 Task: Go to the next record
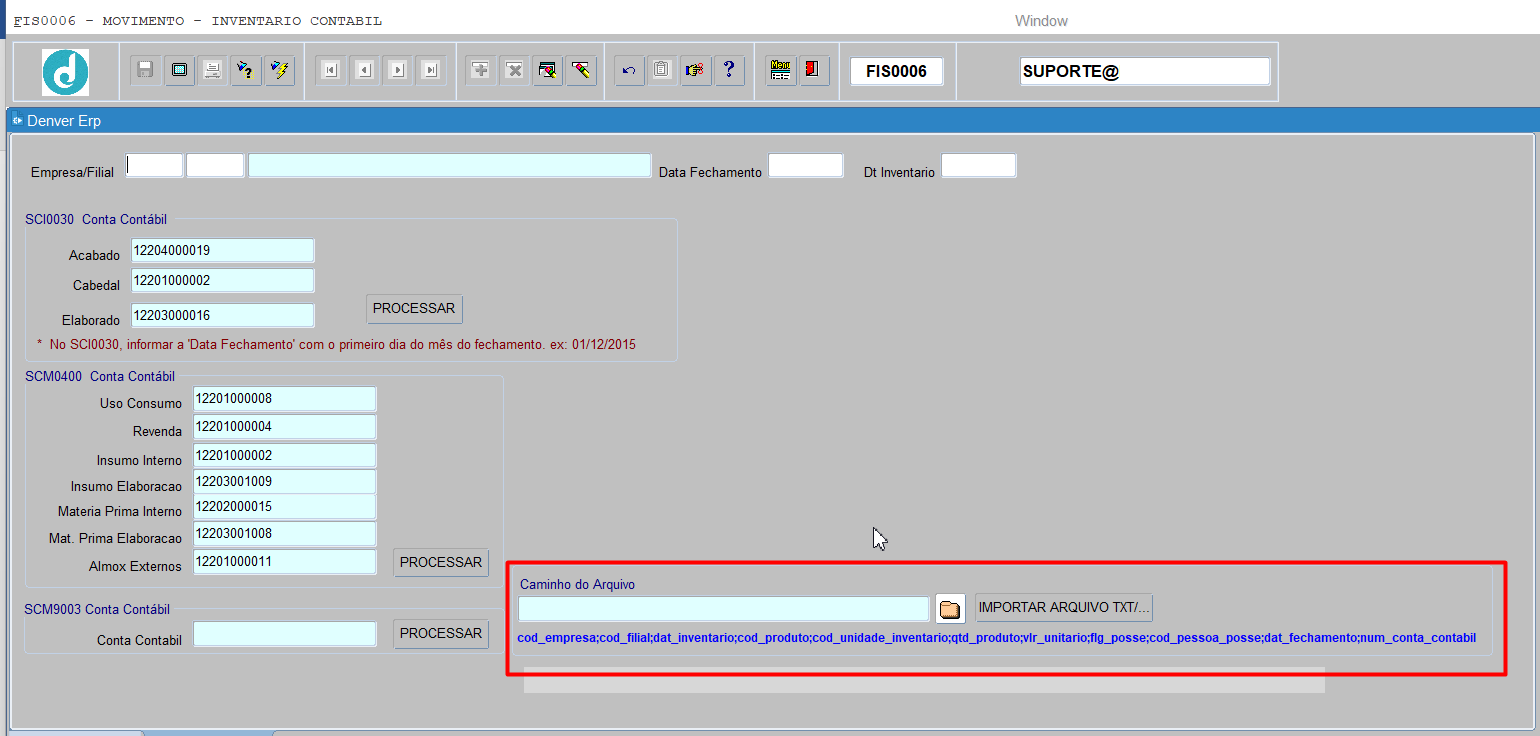pos(398,70)
